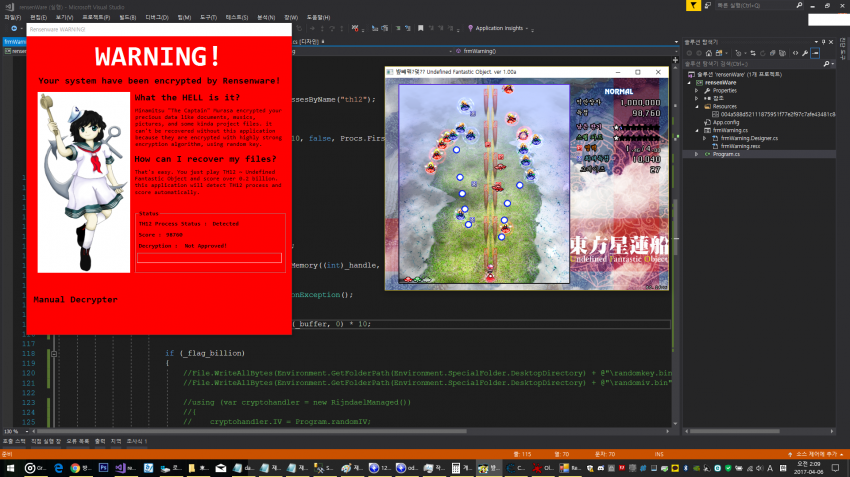This screenshot has width=850, height=477.
Task: Click the Application Insights toolbar button
Action: (x=498, y=28)
